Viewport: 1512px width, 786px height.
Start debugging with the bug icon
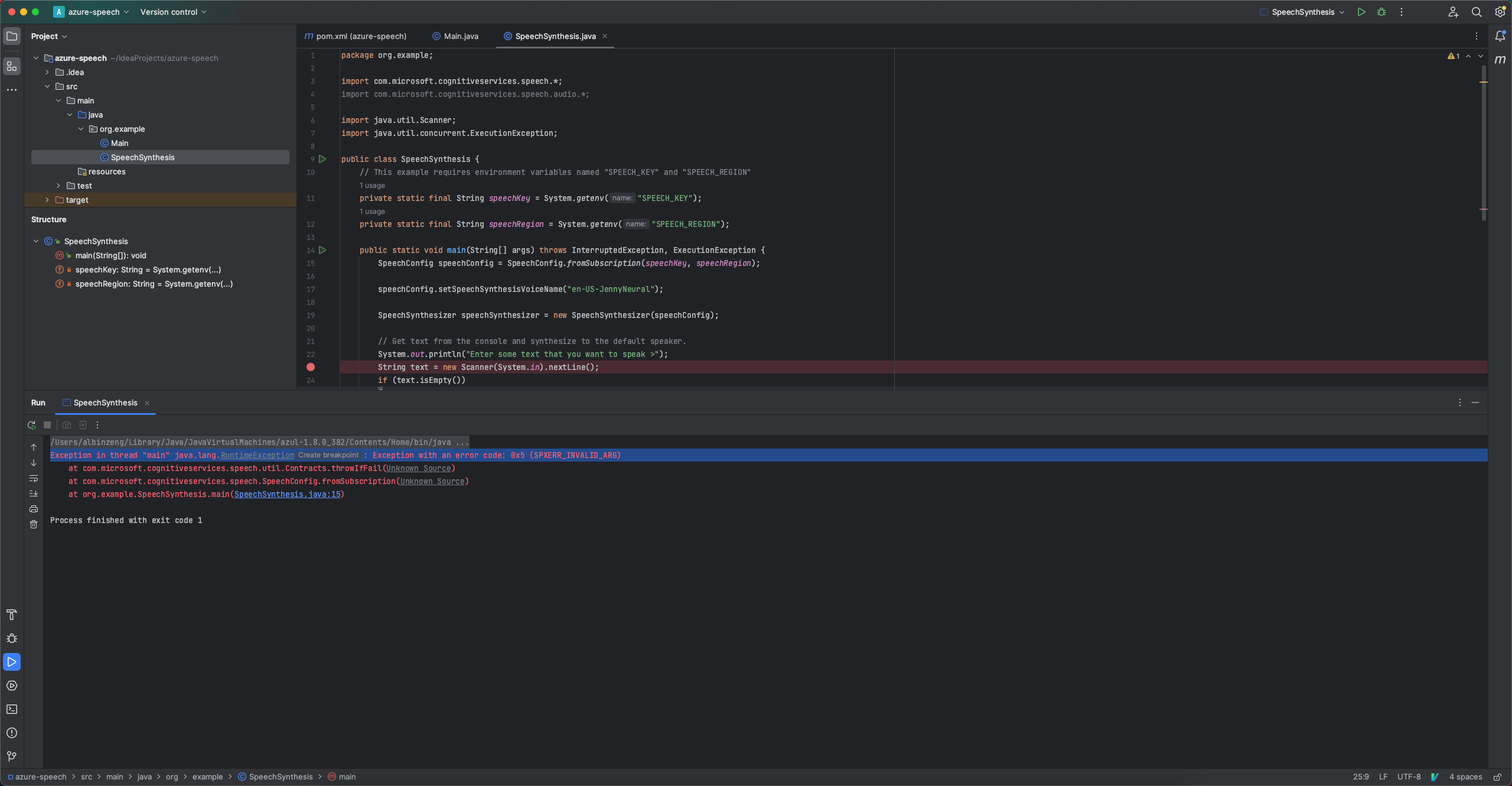coord(1381,11)
